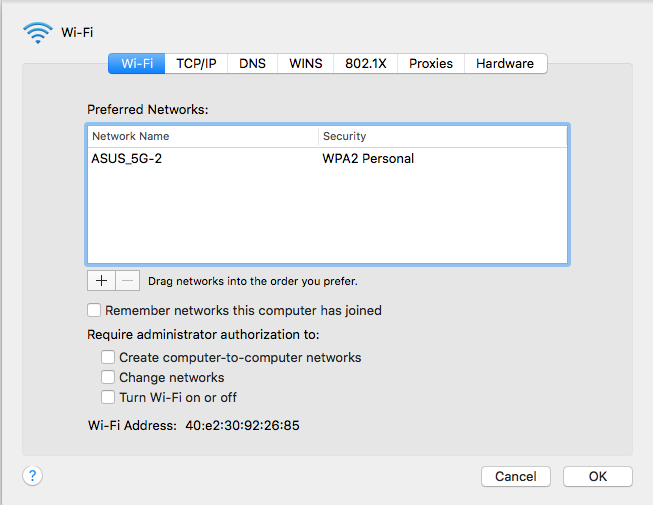The image size is (653, 505).
Task: Open the DNS tab
Action: (x=252, y=63)
